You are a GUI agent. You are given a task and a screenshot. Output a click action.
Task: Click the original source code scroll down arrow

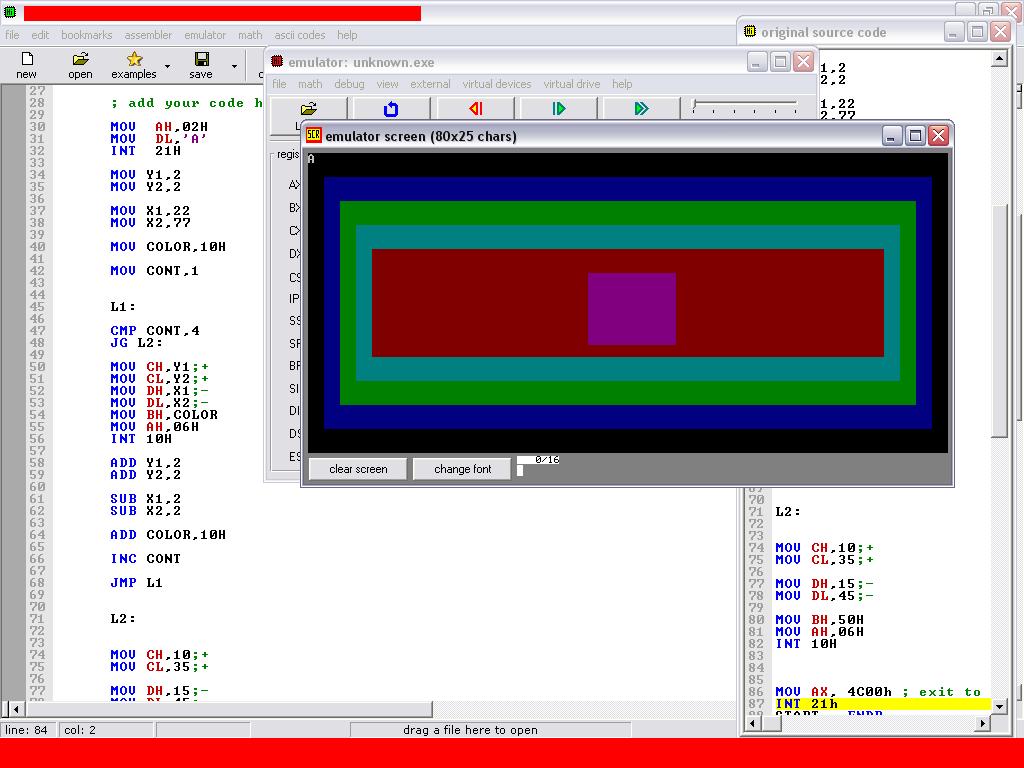(998, 706)
